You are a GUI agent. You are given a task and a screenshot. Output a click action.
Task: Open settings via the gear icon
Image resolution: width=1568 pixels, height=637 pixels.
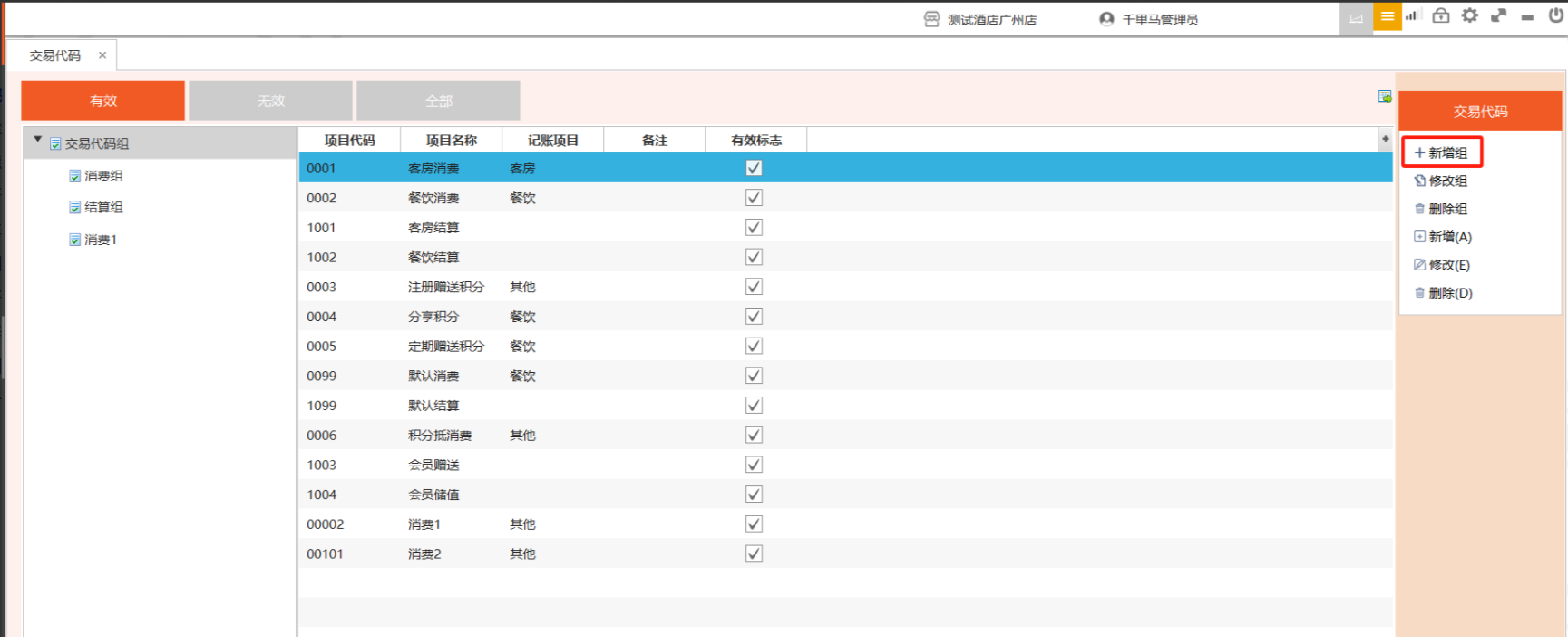1469,16
